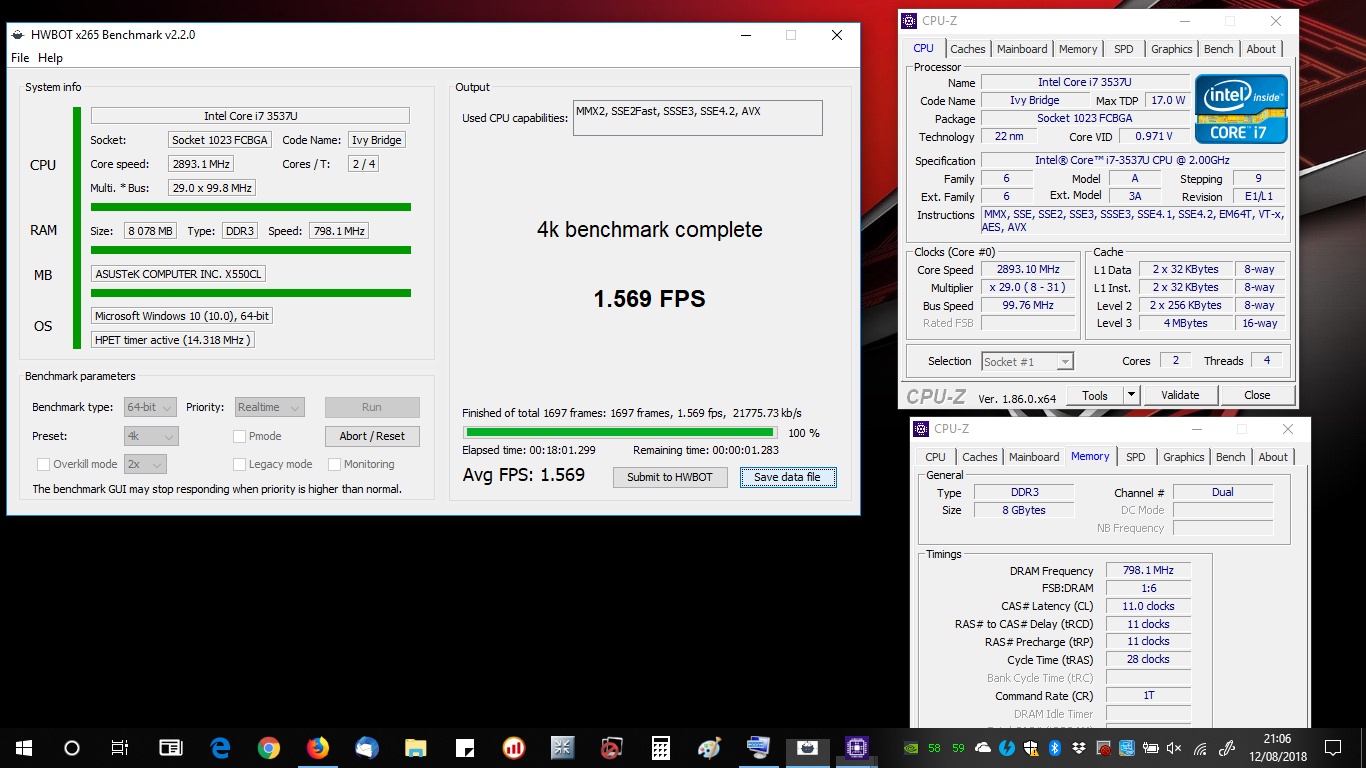
Task: Open Graphics tab in lower CPU-Z window
Action: tap(1184, 457)
